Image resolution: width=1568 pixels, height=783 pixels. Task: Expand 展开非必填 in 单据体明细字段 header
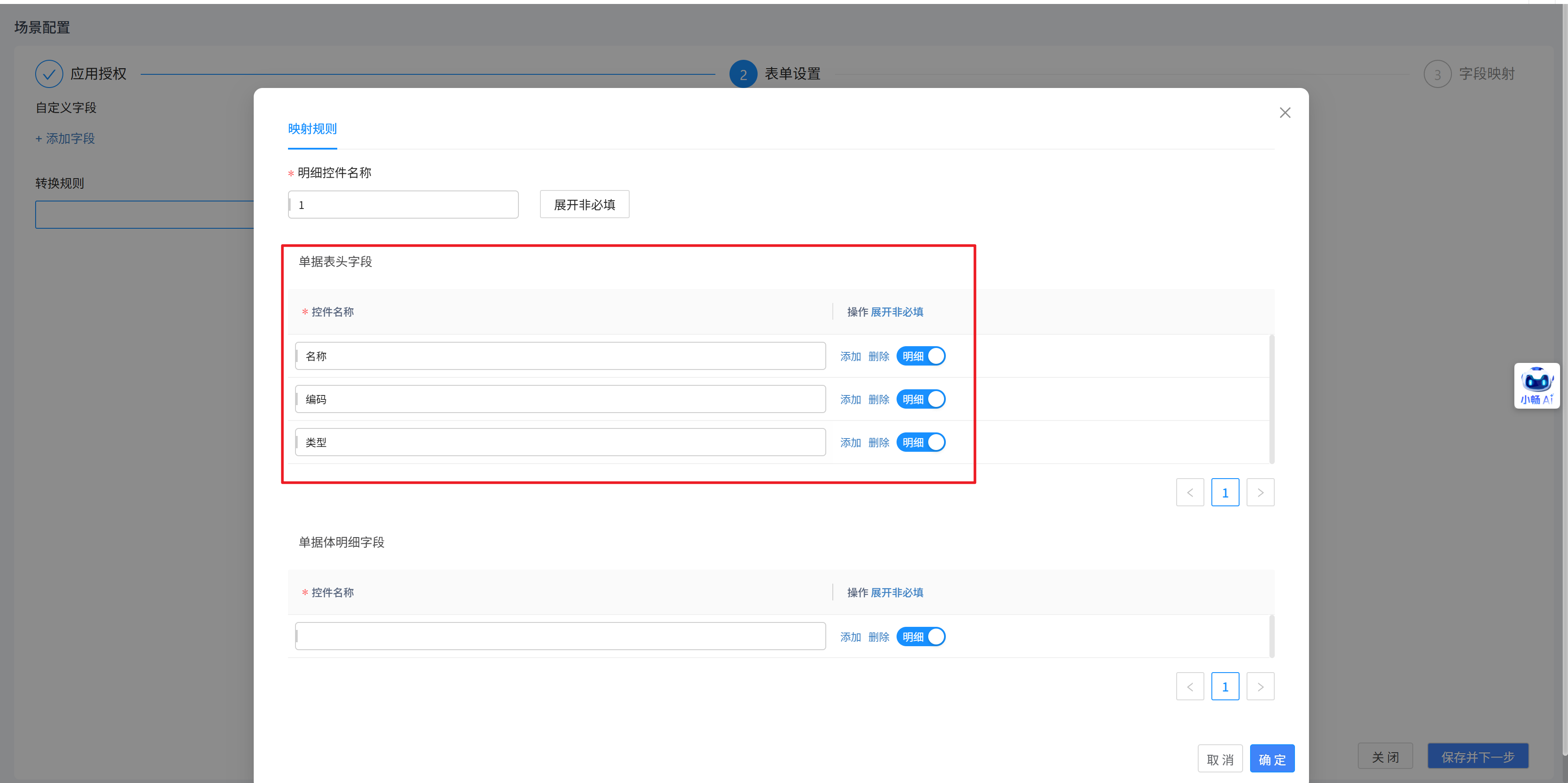tap(897, 593)
